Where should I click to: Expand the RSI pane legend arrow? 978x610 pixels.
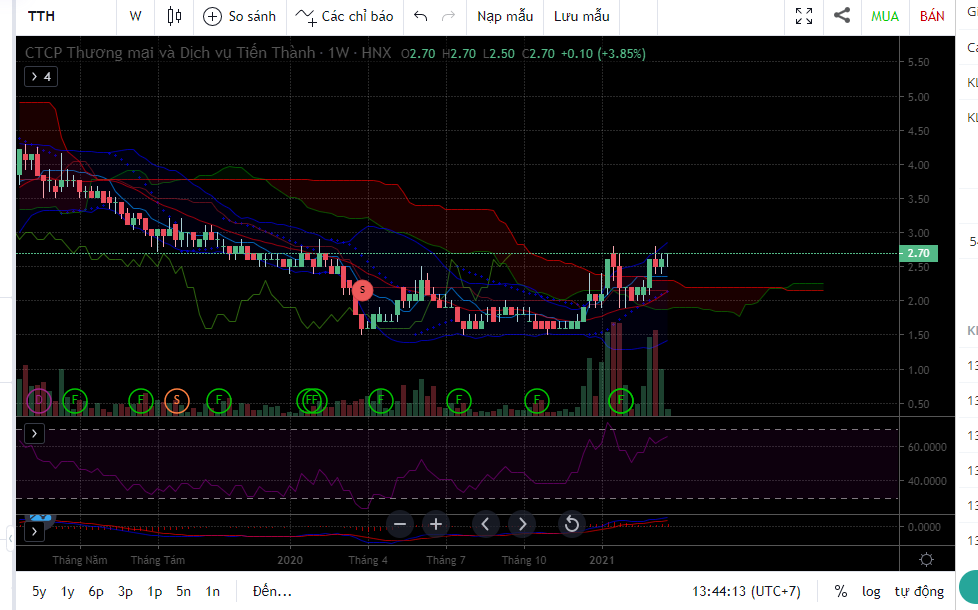[34, 433]
